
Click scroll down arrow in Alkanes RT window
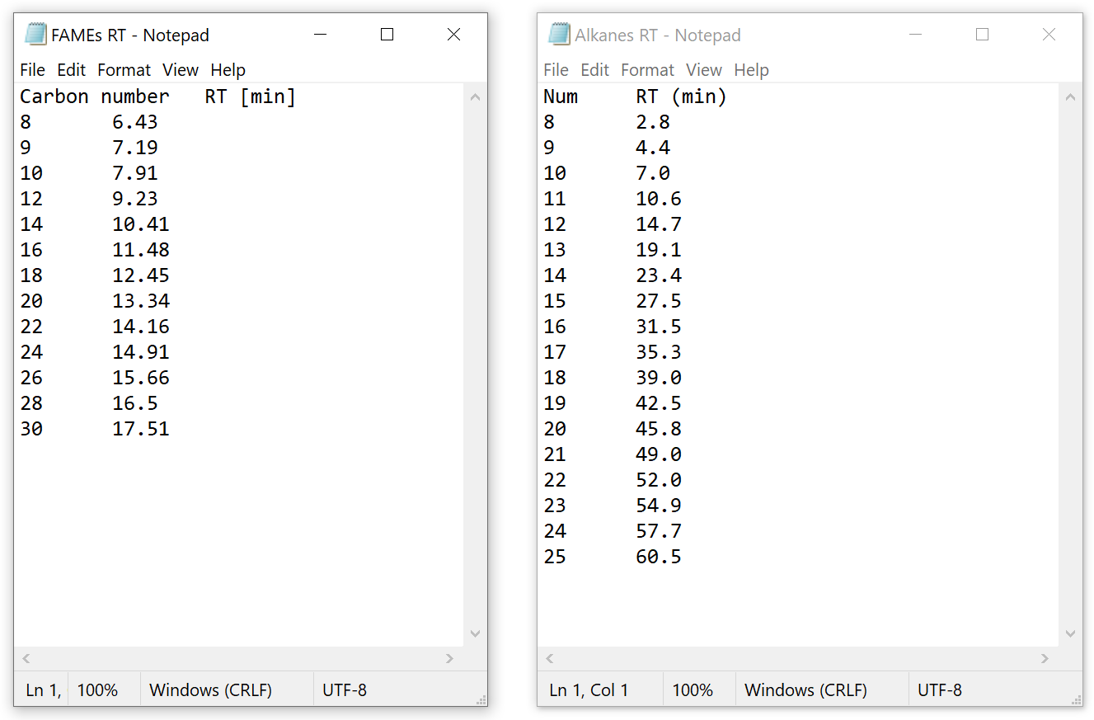[1070, 633]
